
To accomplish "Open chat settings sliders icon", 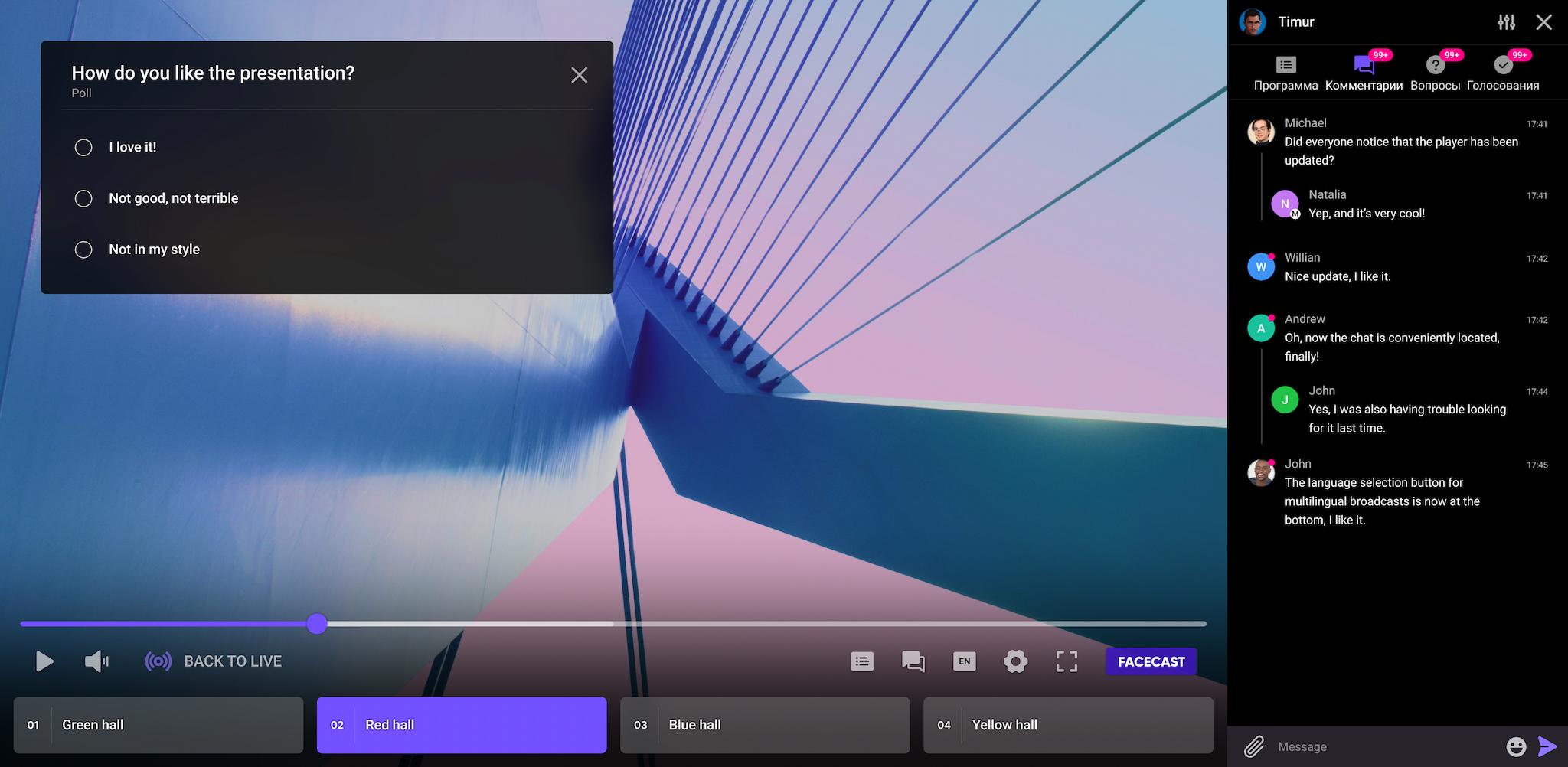I will pos(1506,22).
